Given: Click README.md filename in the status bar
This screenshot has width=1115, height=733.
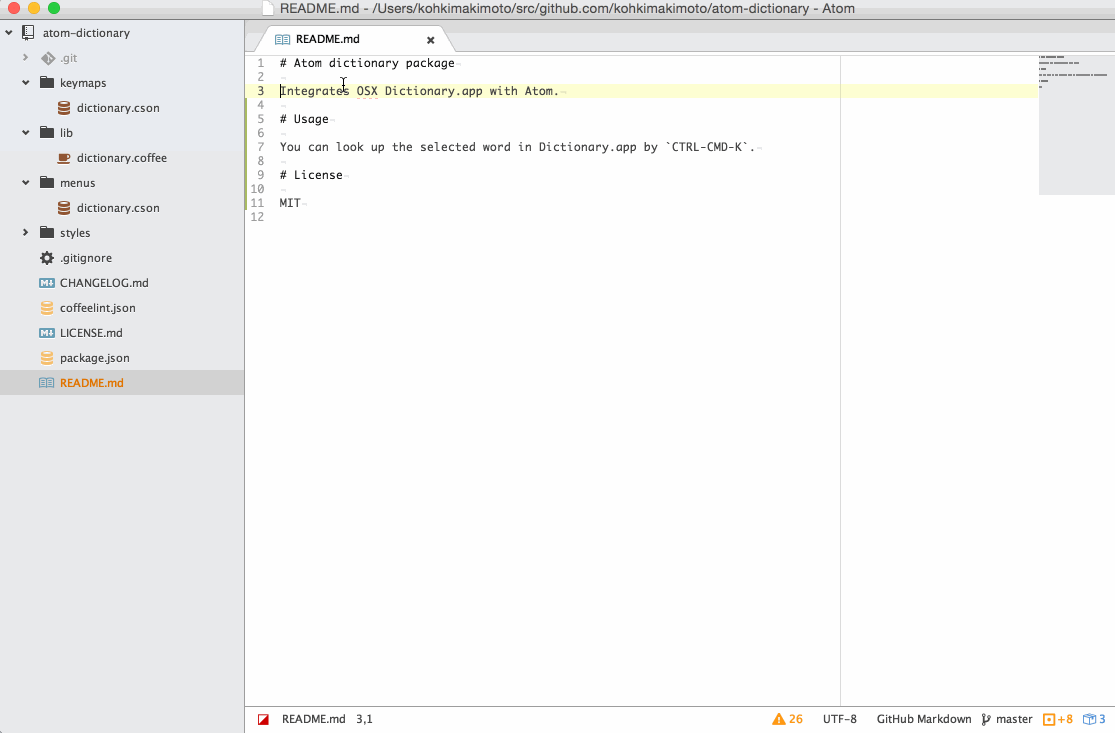Looking at the screenshot, I should click(x=314, y=719).
